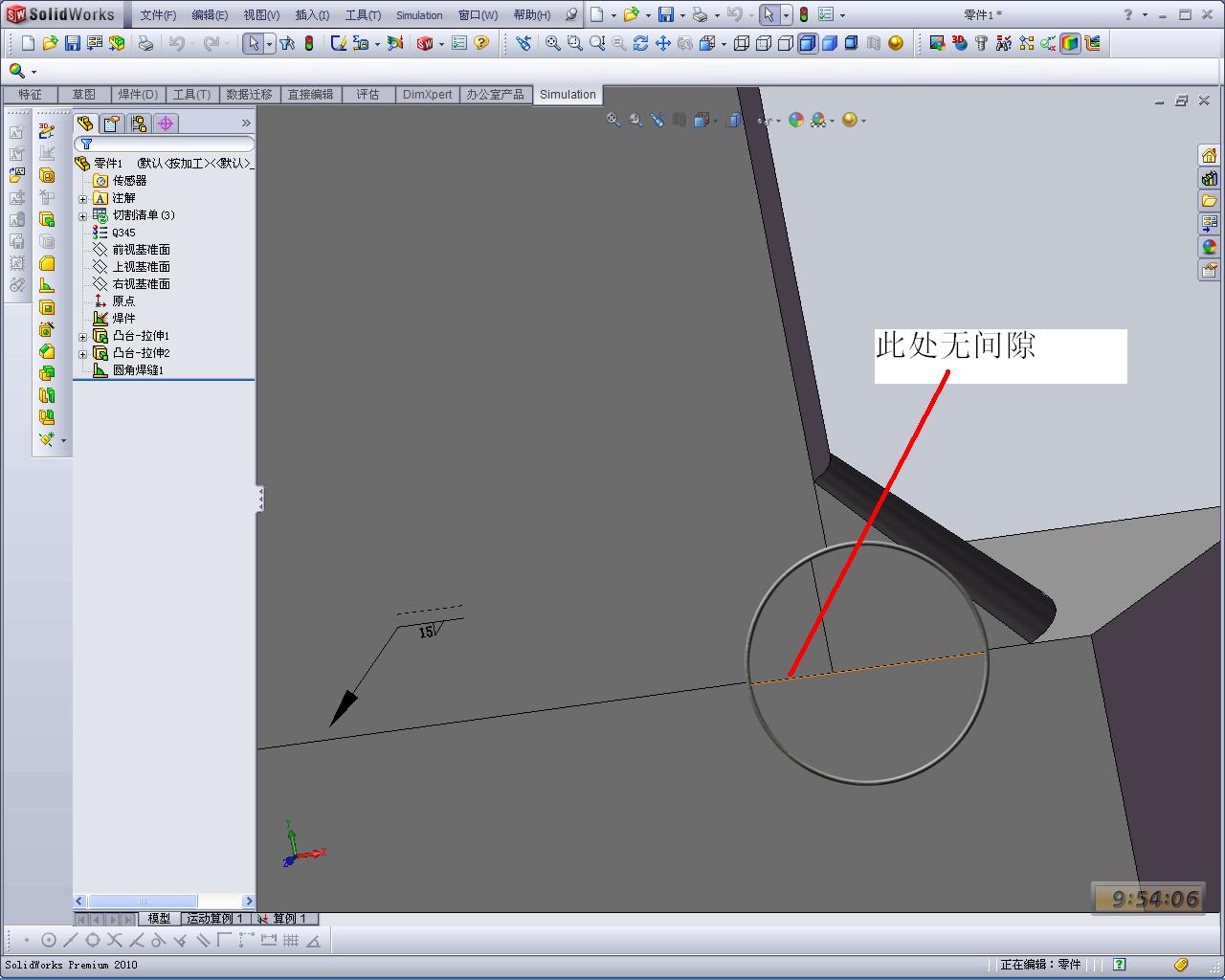Click the Print icon in the second toolbar row

(x=145, y=43)
